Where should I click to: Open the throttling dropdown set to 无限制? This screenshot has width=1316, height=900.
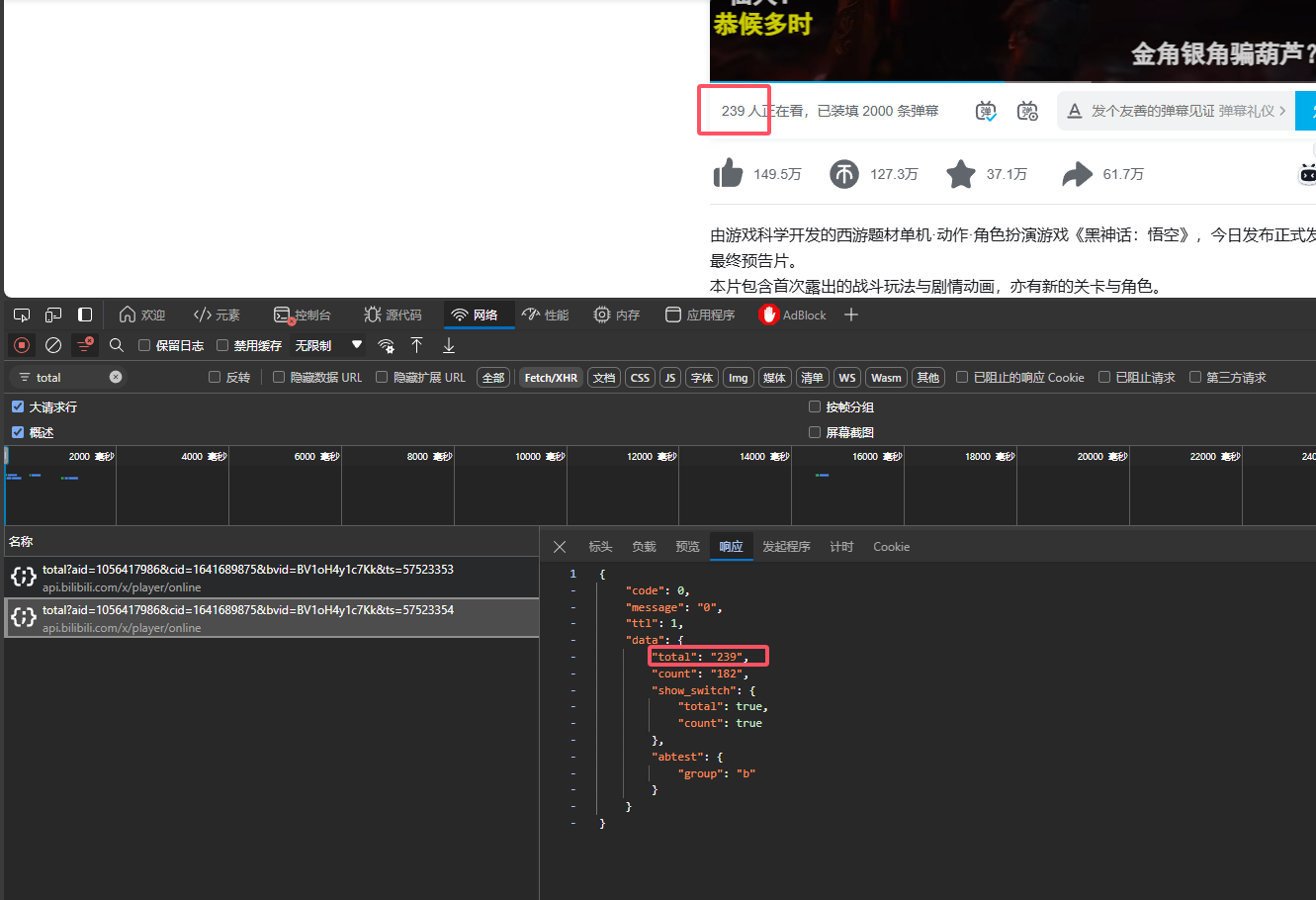329,345
